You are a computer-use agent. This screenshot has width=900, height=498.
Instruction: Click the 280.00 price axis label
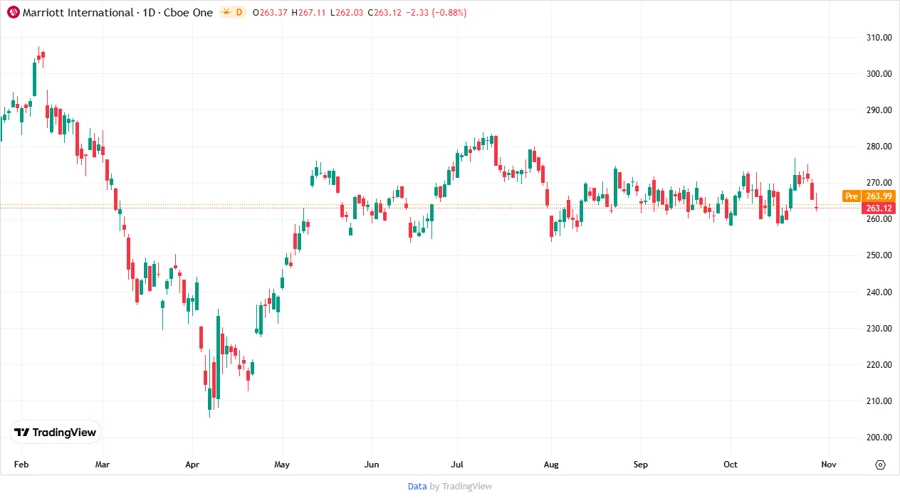(x=879, y=146)
